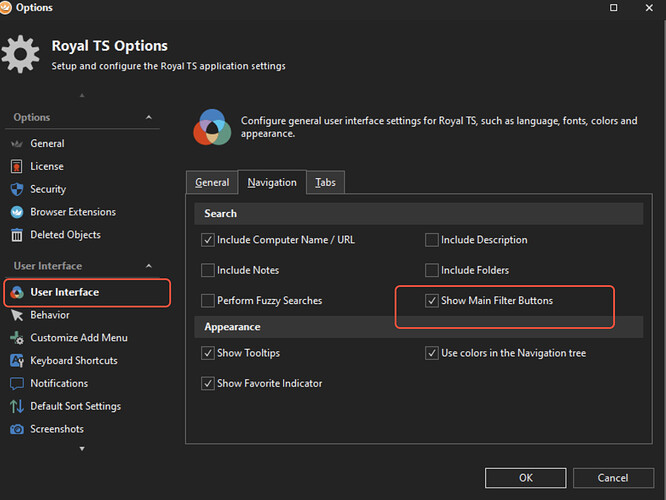The width and height of the screenshot is (666, 500).
Task: Open Browser Extensions globe icon
Action: [17, 212]
